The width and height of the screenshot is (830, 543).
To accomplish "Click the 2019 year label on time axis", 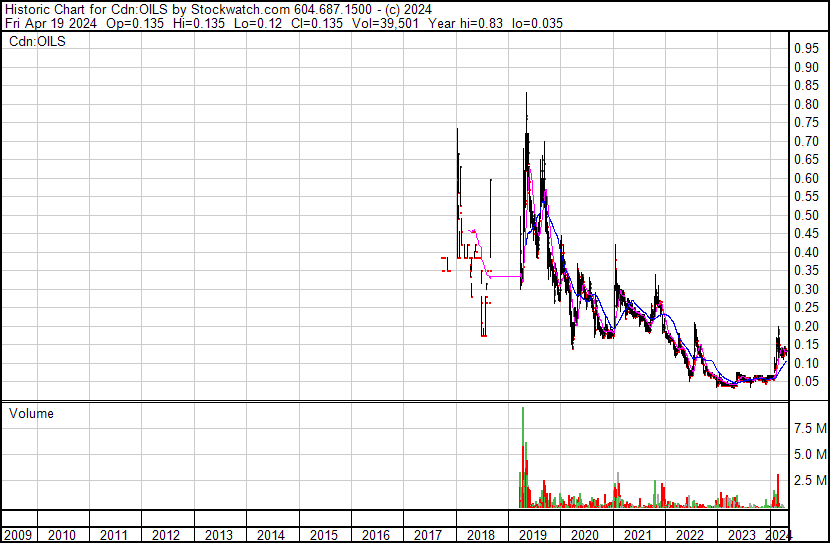I will click(532, 535).
